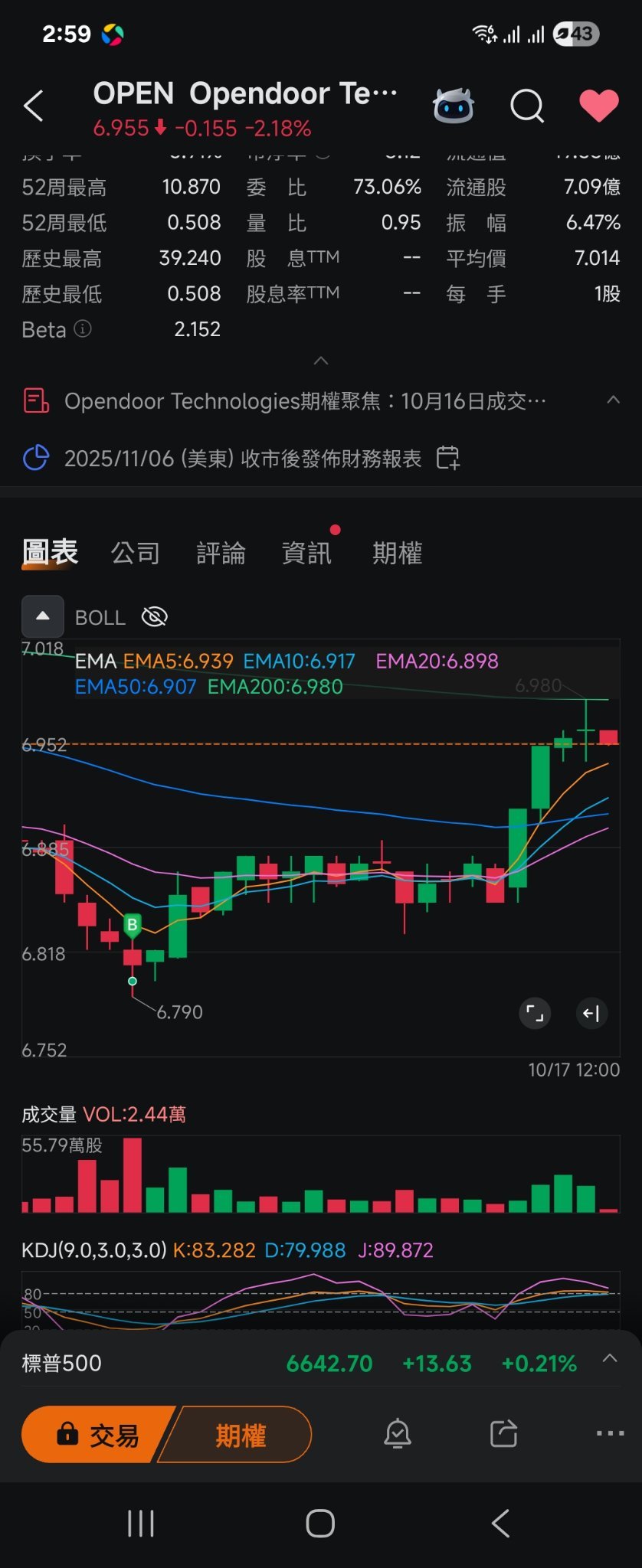Select the BOLL indicator
Viewport: 642px width, 1568px height.
pyautogui.click(x=100, y=617)
